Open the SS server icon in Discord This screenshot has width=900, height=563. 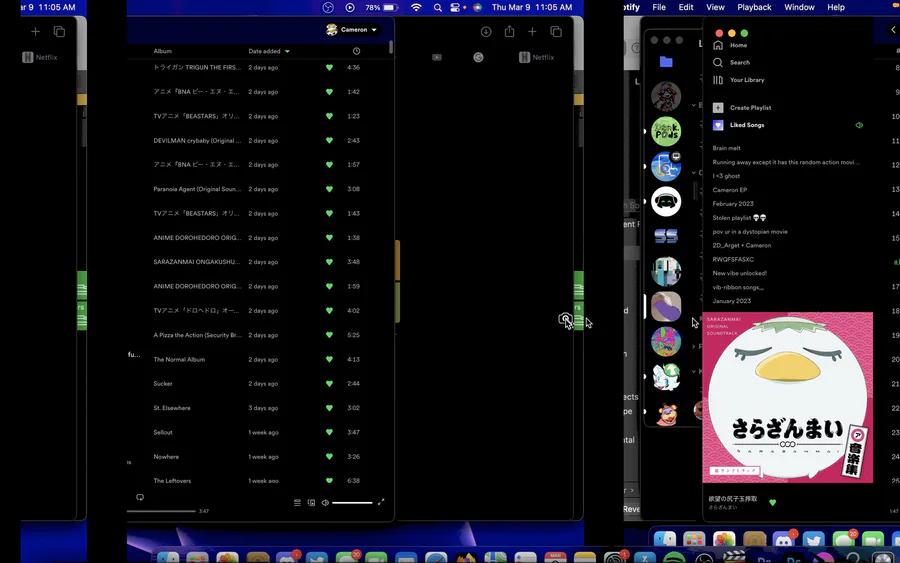666,236
